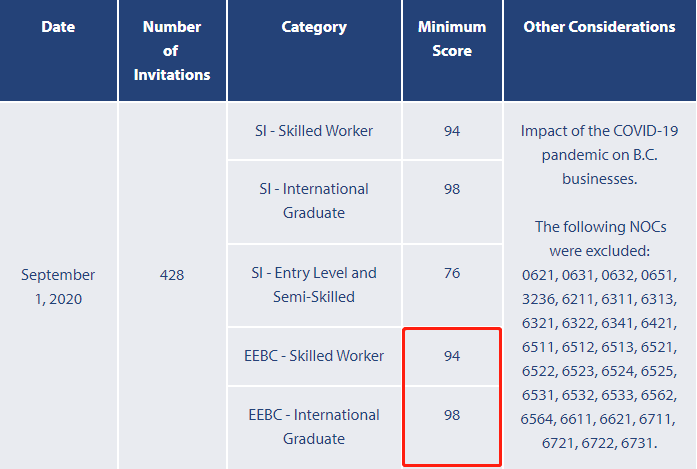Select score 94 for EEBC Skilled Worker

point(452,356)
